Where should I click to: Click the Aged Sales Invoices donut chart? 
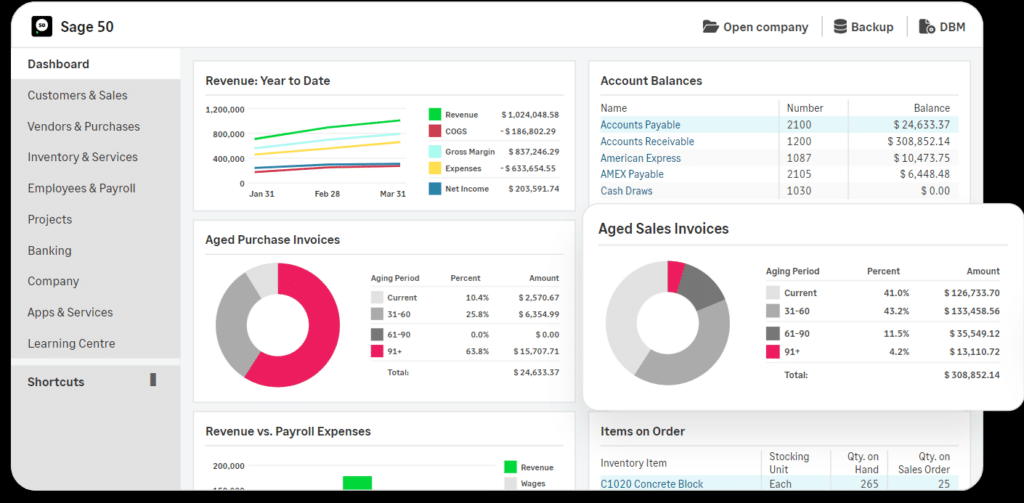point(667,323)
